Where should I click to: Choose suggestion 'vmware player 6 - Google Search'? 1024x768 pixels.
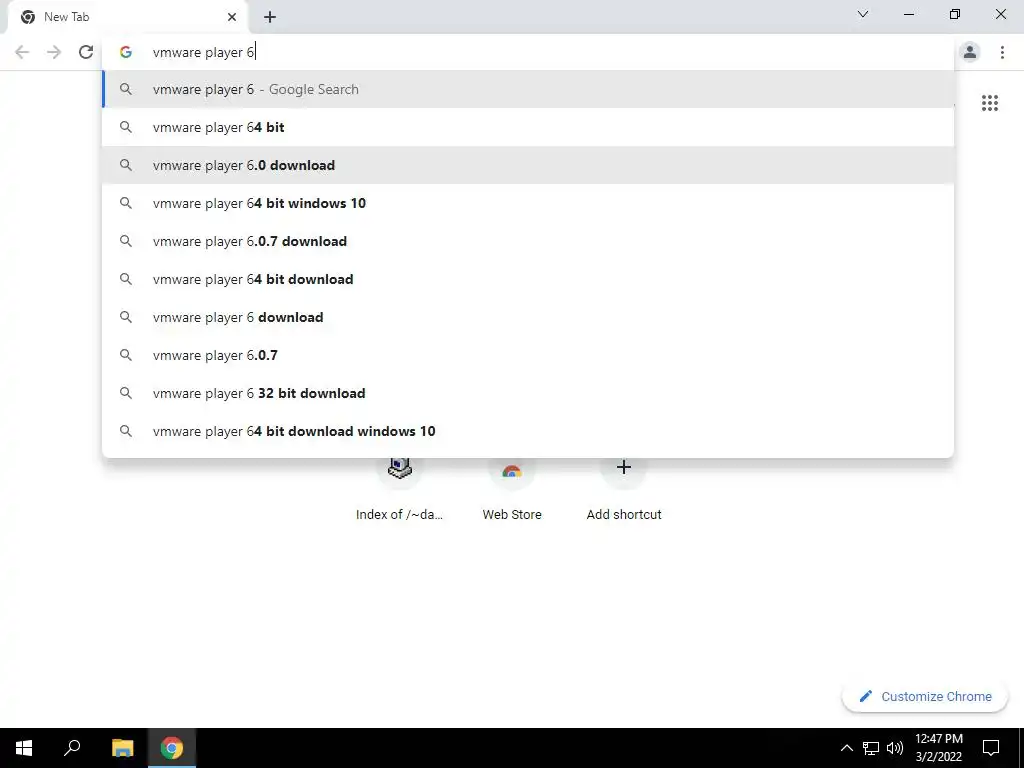point(528,89)
